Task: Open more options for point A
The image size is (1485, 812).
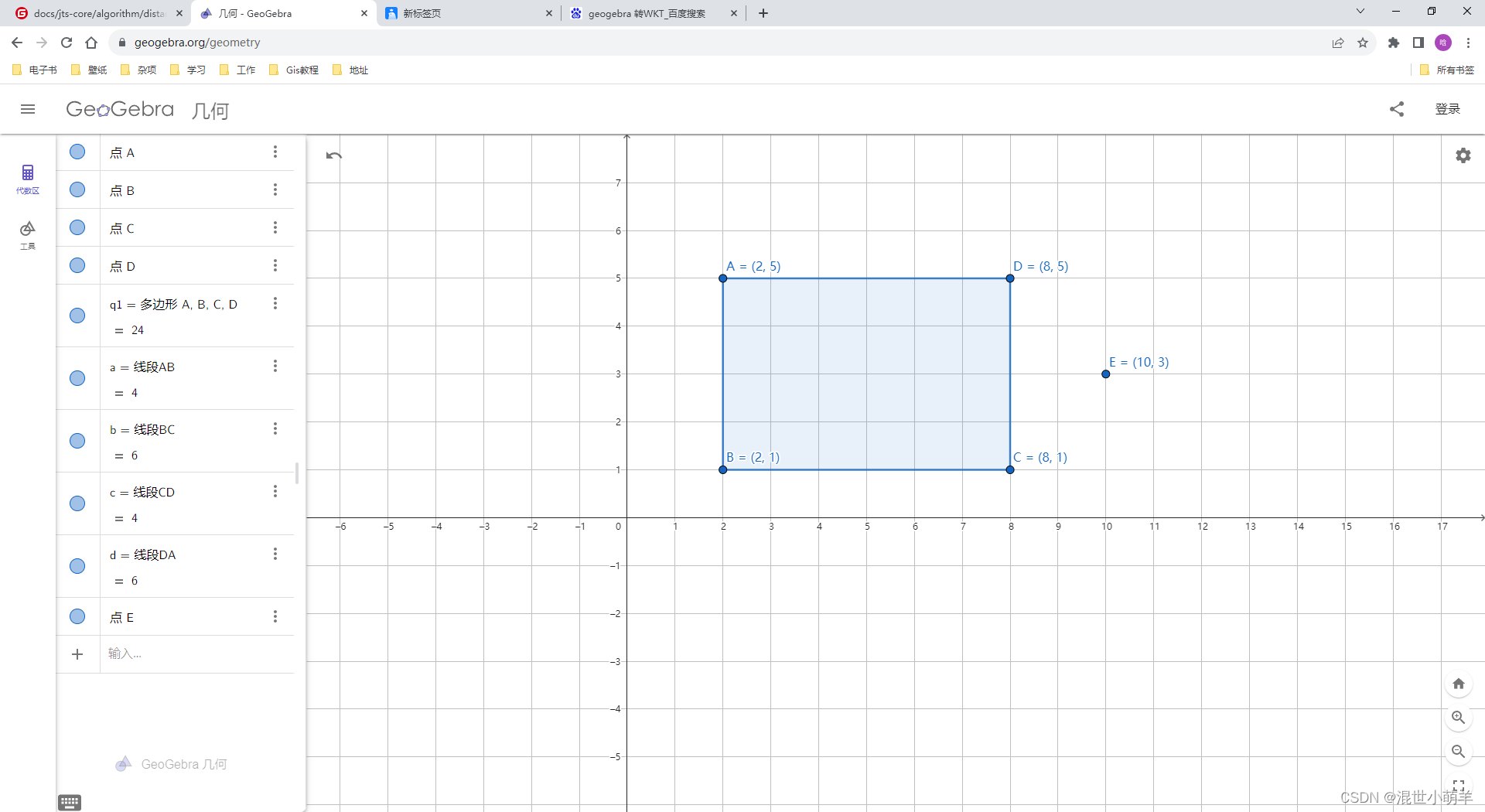Action: (275, 152)
